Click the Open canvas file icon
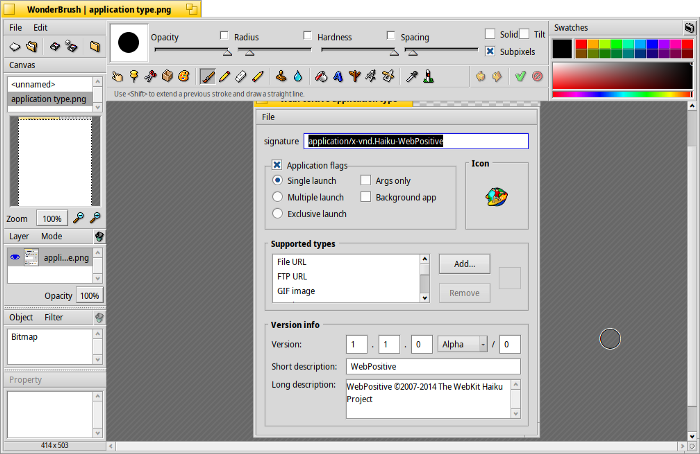Viewport: 700px width, 454px height. coord(32,46)
